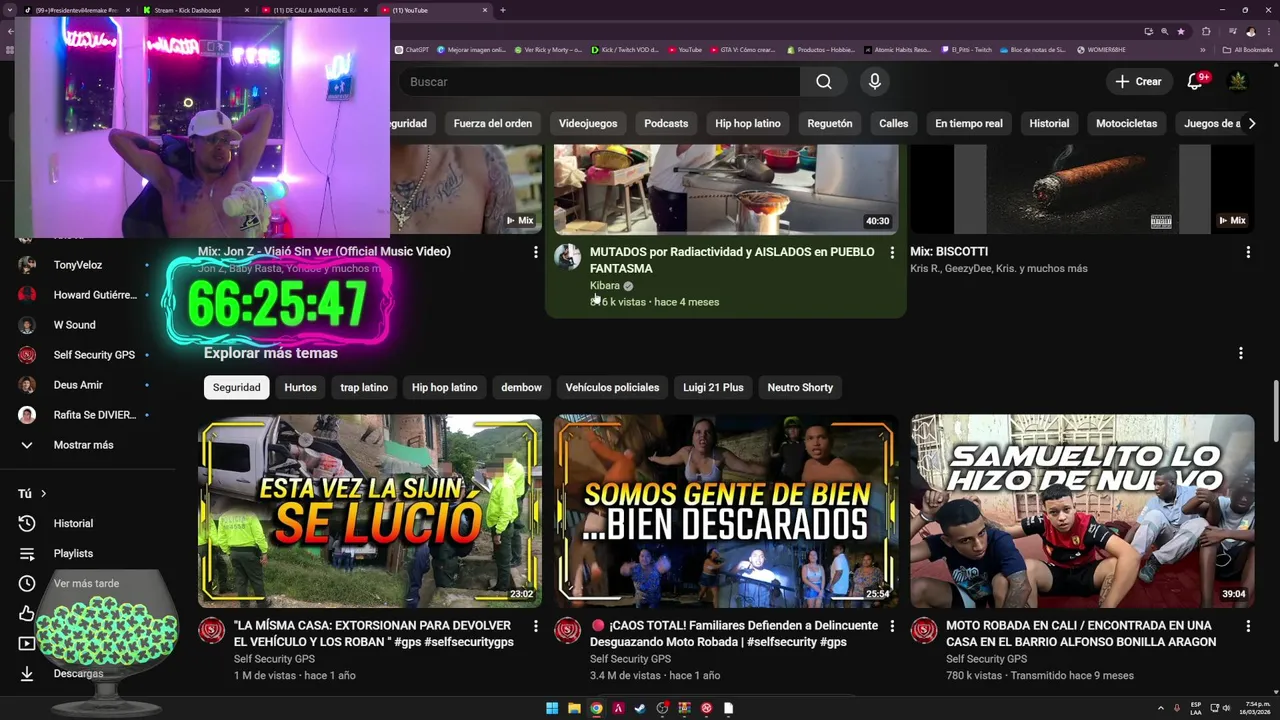Open Self Security GPS avatar under MOTO ROBADA
Screen dimensions: 1280x720
point(924,631)
